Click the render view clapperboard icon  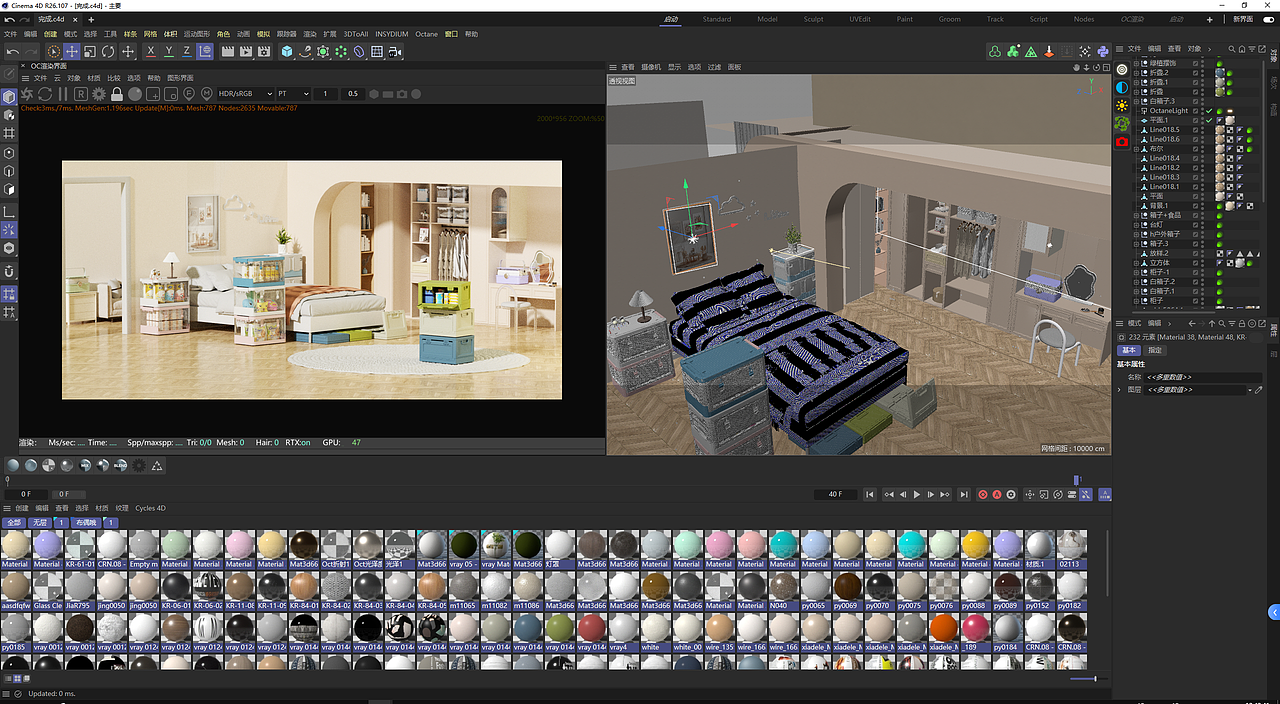[227, 51]
